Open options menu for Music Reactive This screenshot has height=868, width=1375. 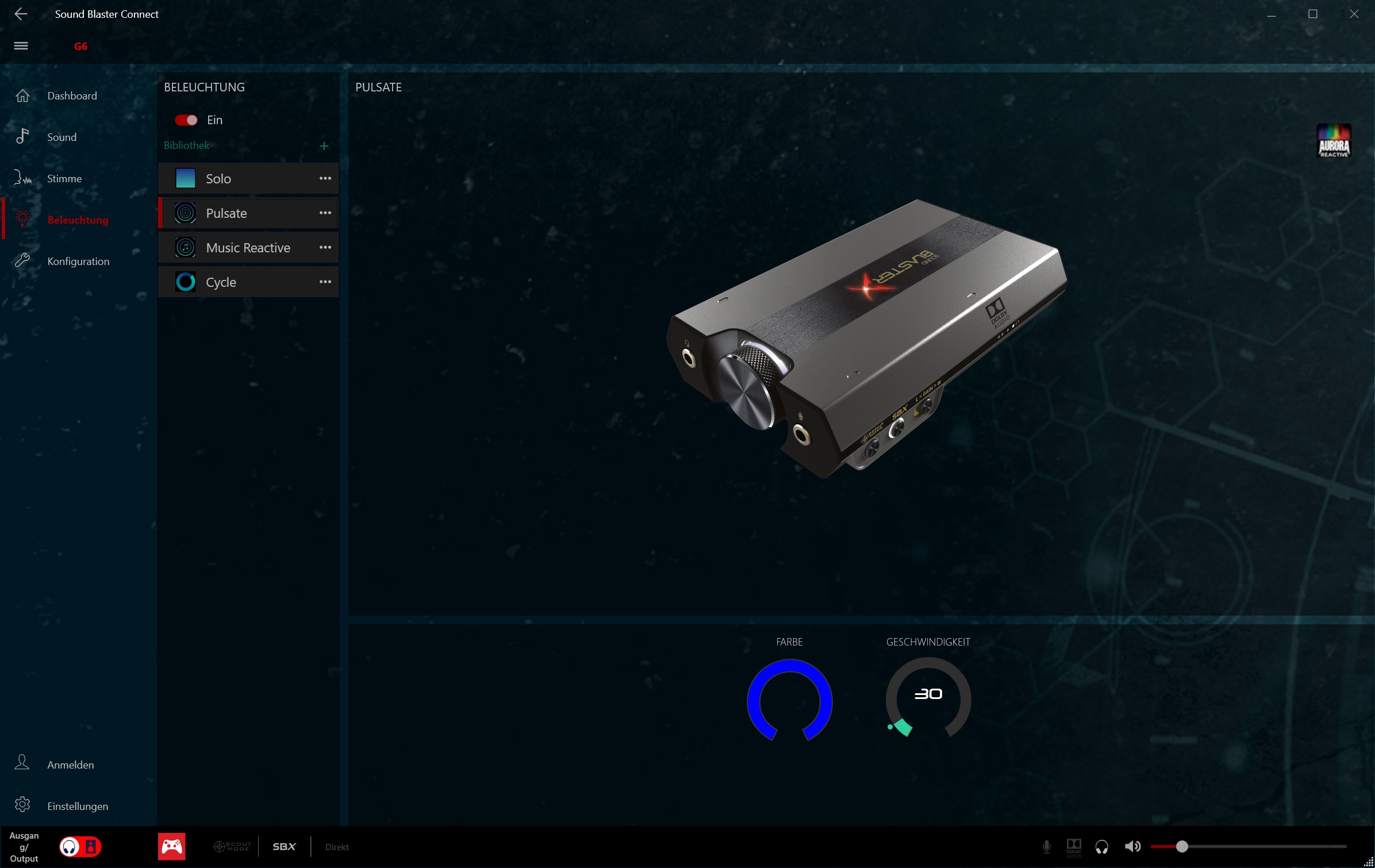click(x=325, y=247)
